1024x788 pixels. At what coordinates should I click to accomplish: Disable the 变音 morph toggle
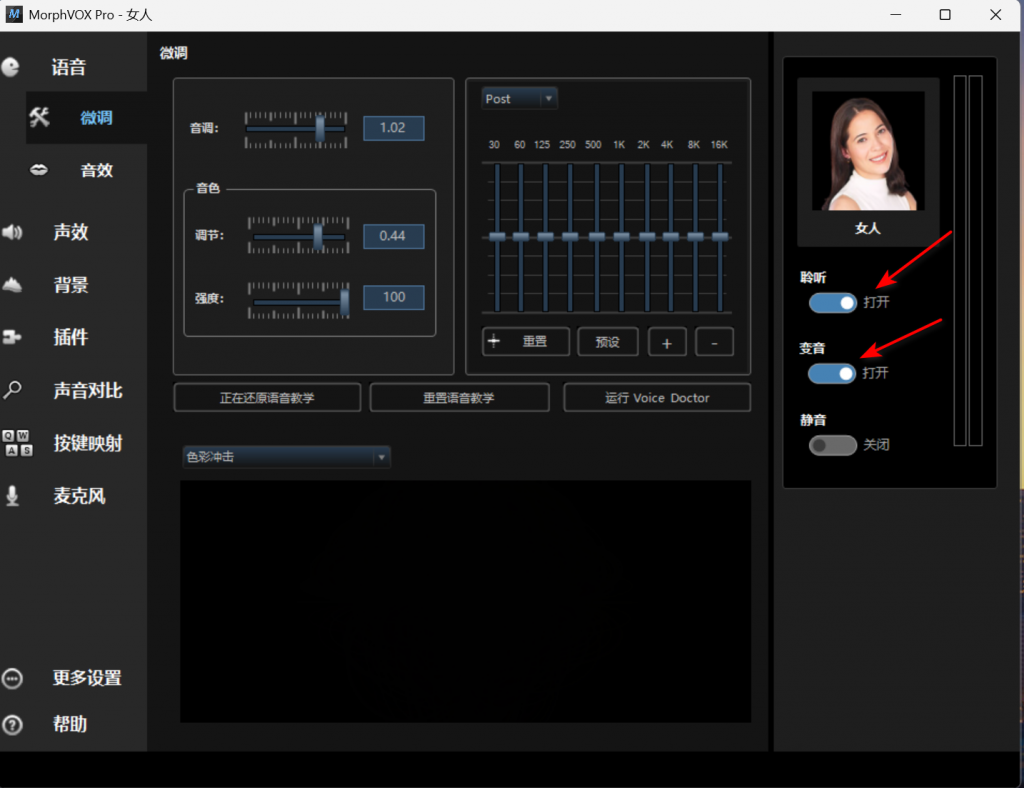[832, 373]
